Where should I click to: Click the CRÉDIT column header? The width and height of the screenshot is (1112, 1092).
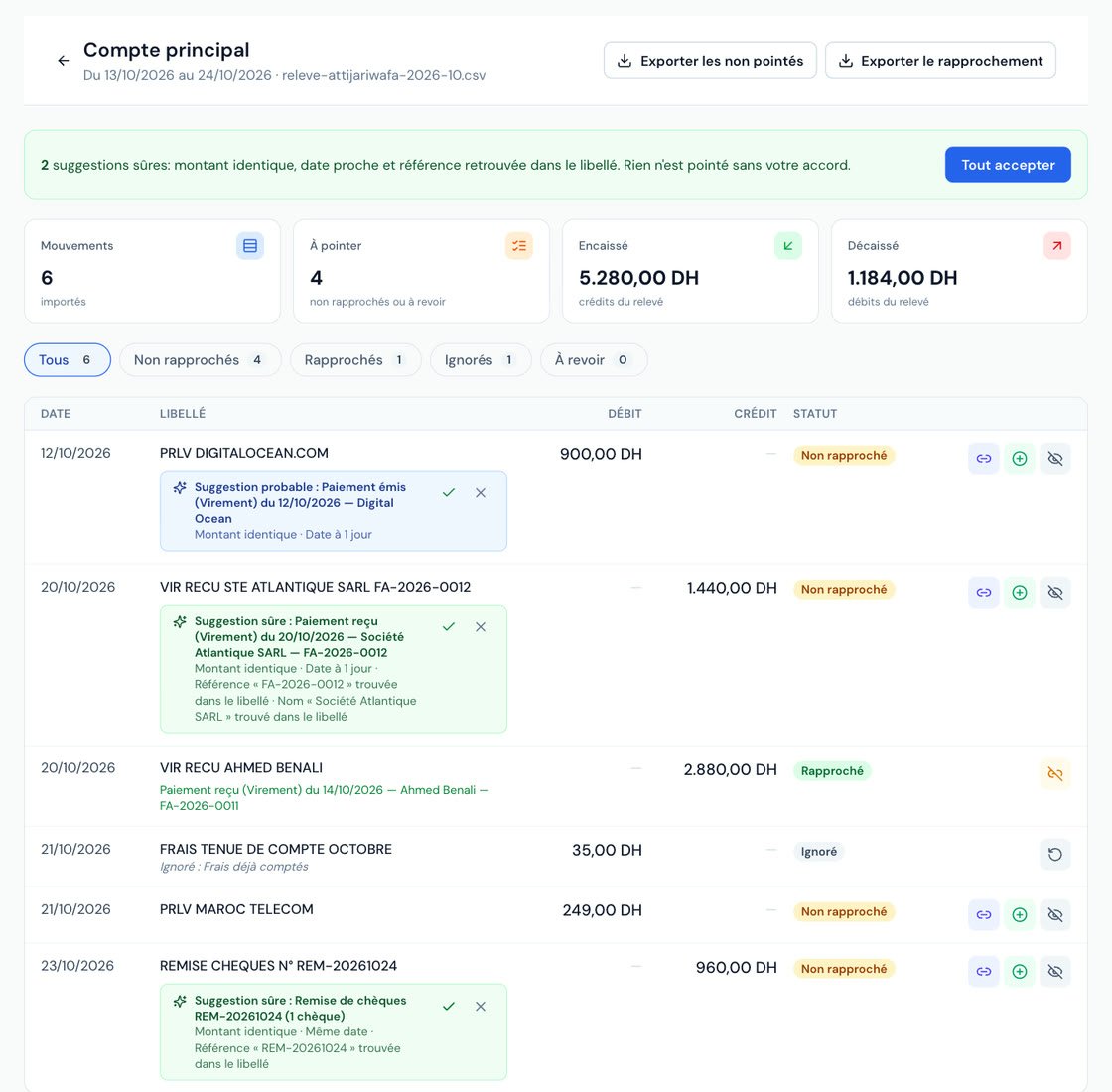(x=756, y=413)
